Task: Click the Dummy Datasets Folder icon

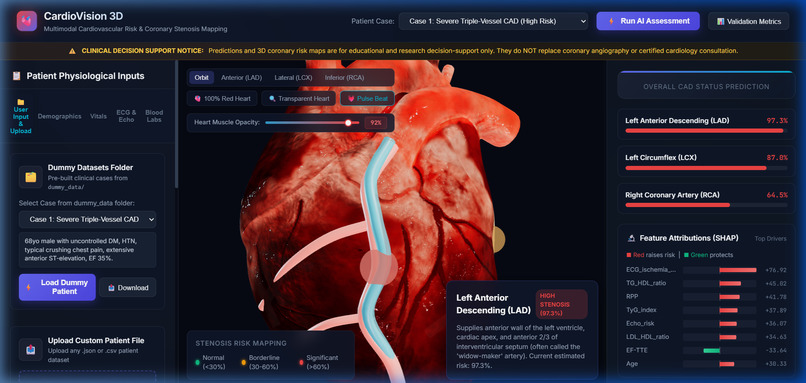Action: [x=31, y=177]
